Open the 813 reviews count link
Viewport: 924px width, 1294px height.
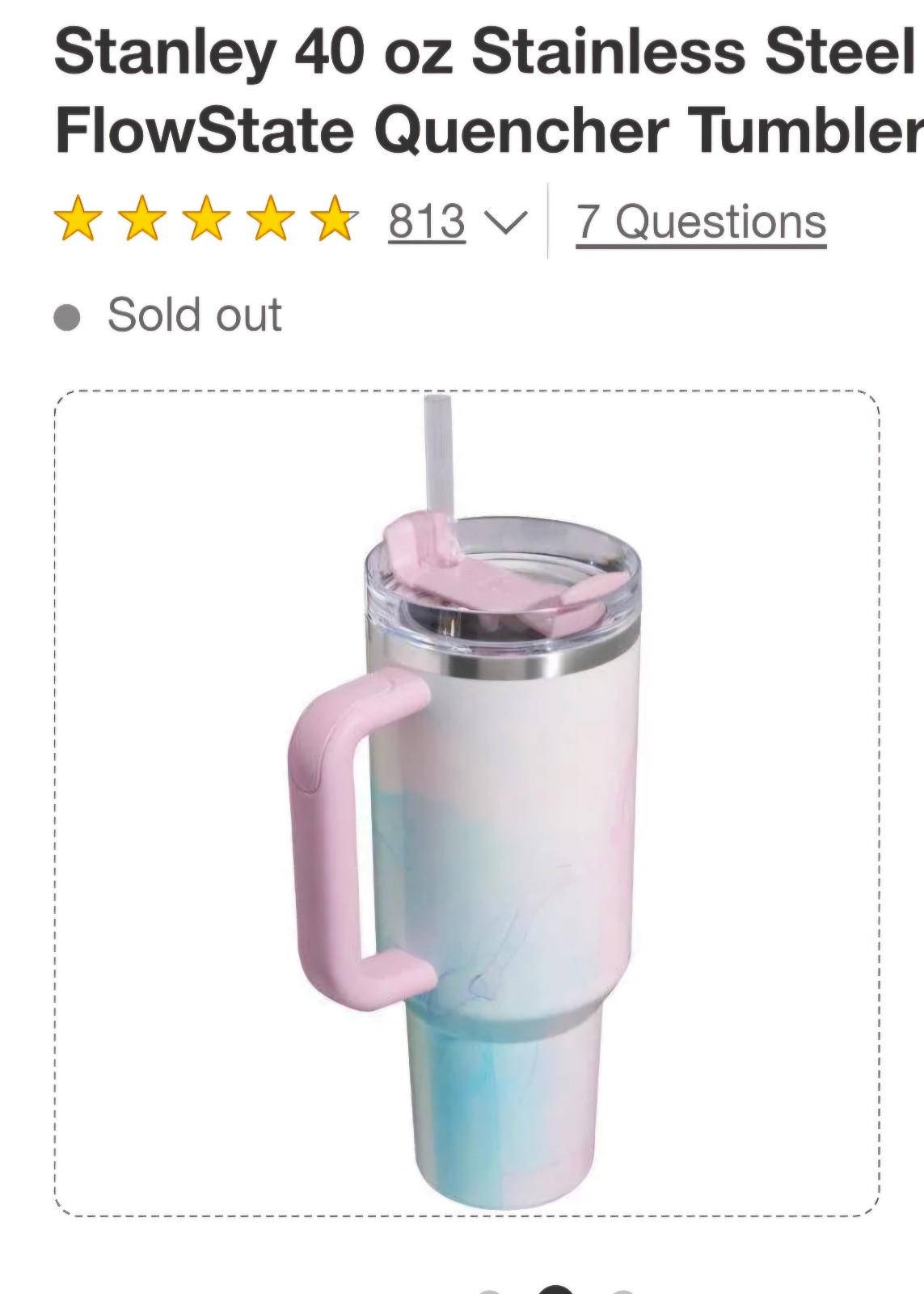(x=427, y=221)
